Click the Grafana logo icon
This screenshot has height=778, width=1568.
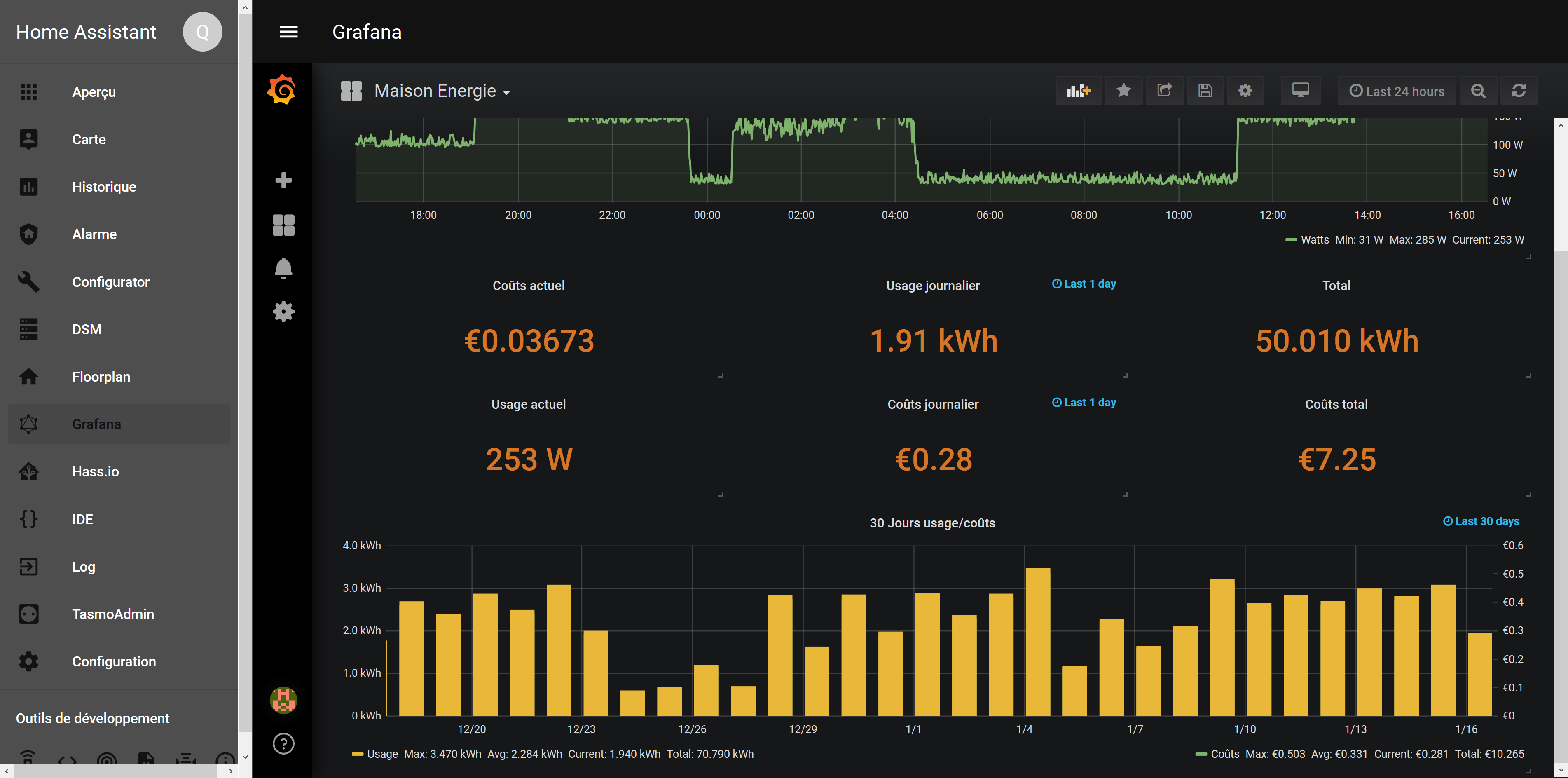pyautogui.click(x=282, y=90)
